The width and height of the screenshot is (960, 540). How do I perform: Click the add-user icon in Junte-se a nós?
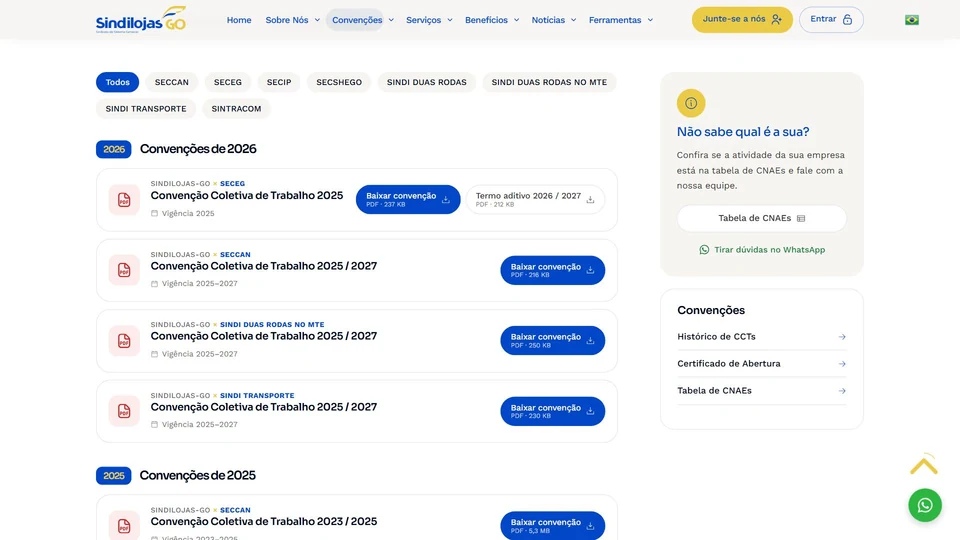776,20
